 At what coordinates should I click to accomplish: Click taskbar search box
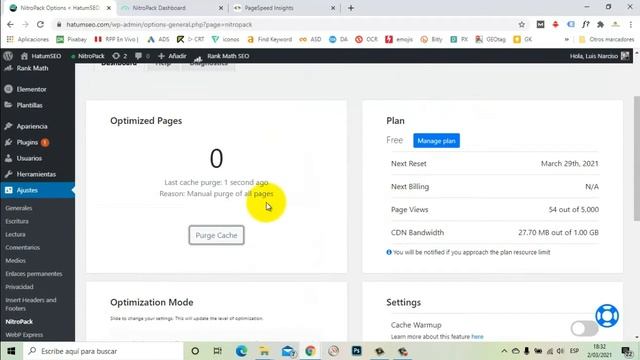tap(103, 351)
